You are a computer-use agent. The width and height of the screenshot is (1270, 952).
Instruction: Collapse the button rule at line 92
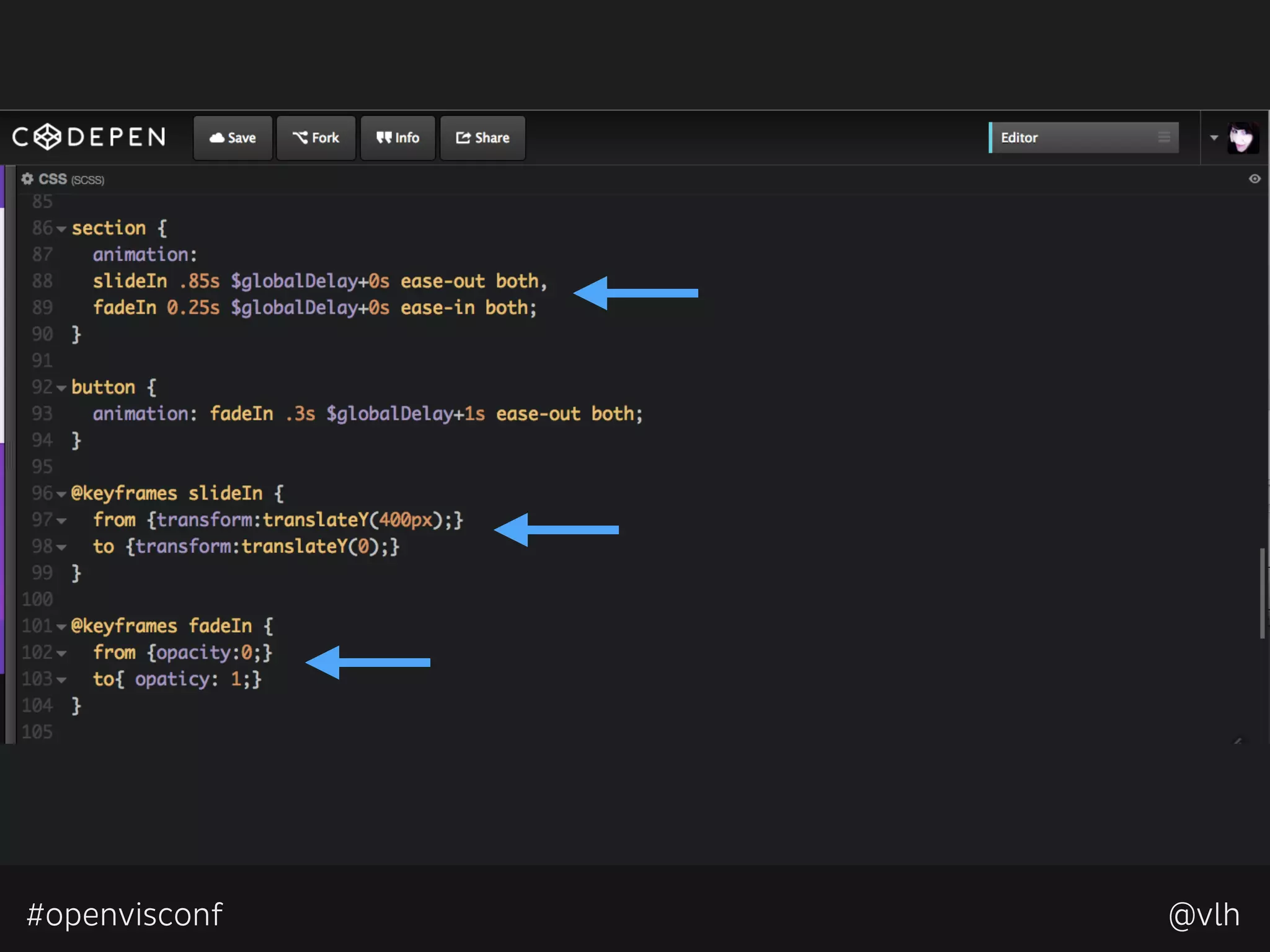click(x=61, y=389)
